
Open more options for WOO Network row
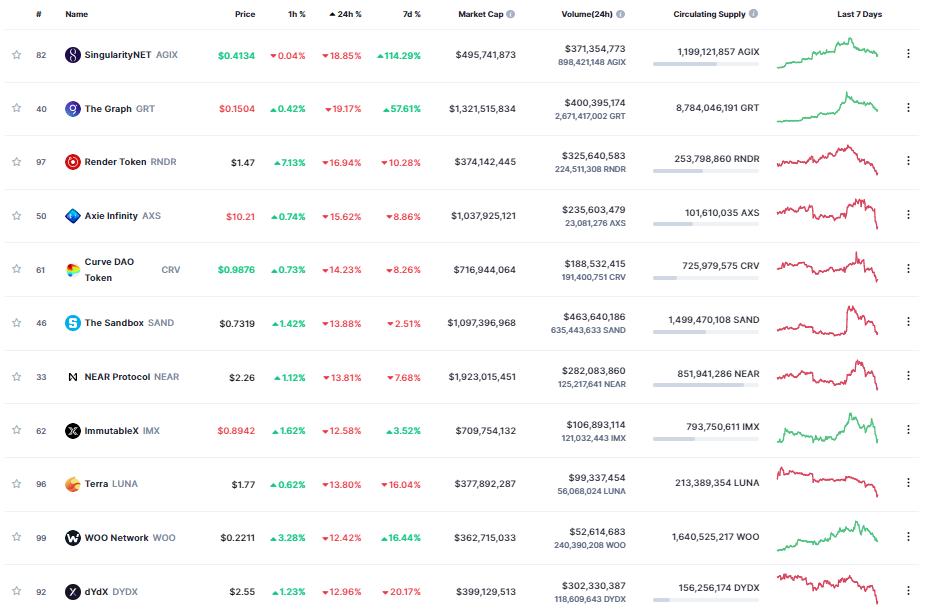908,536
